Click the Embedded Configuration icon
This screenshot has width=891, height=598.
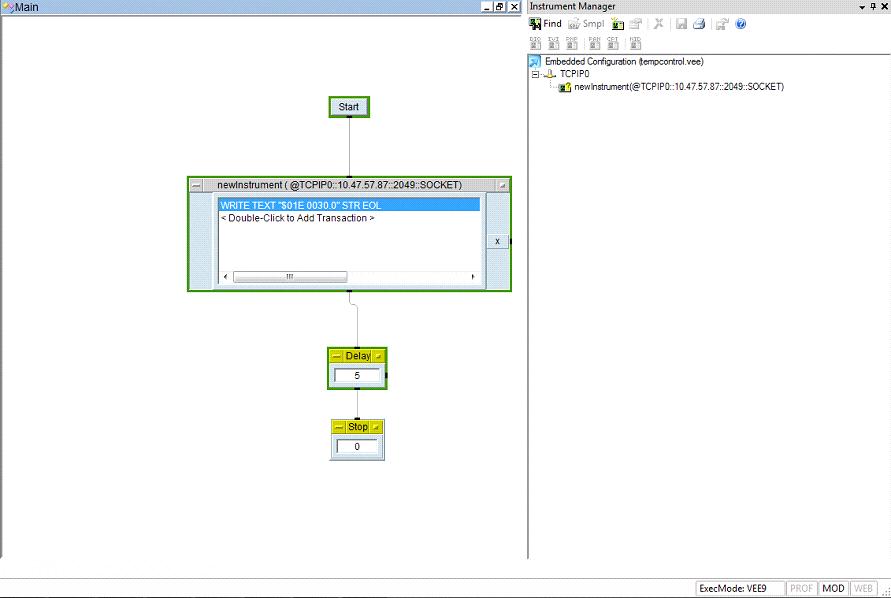point(535,62)
